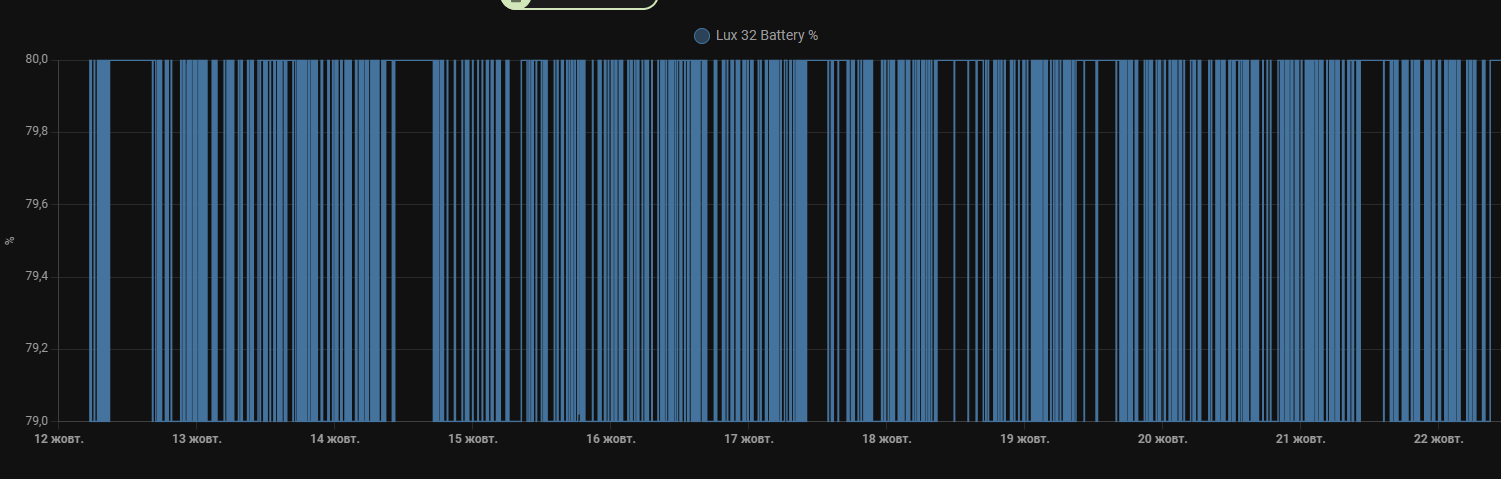Click the legend's blue series circle

702,36
